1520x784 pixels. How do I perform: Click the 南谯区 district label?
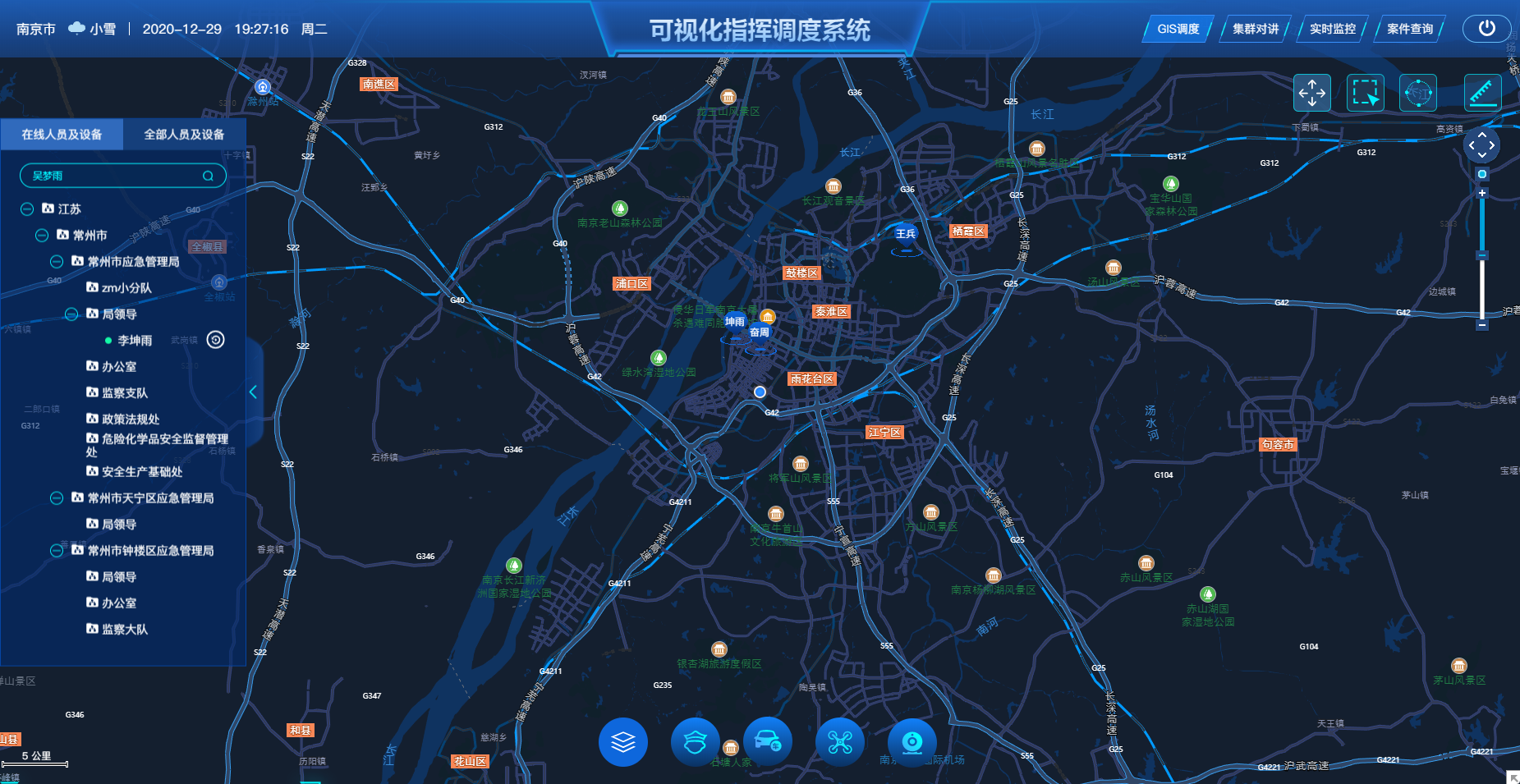pos(379,84)
